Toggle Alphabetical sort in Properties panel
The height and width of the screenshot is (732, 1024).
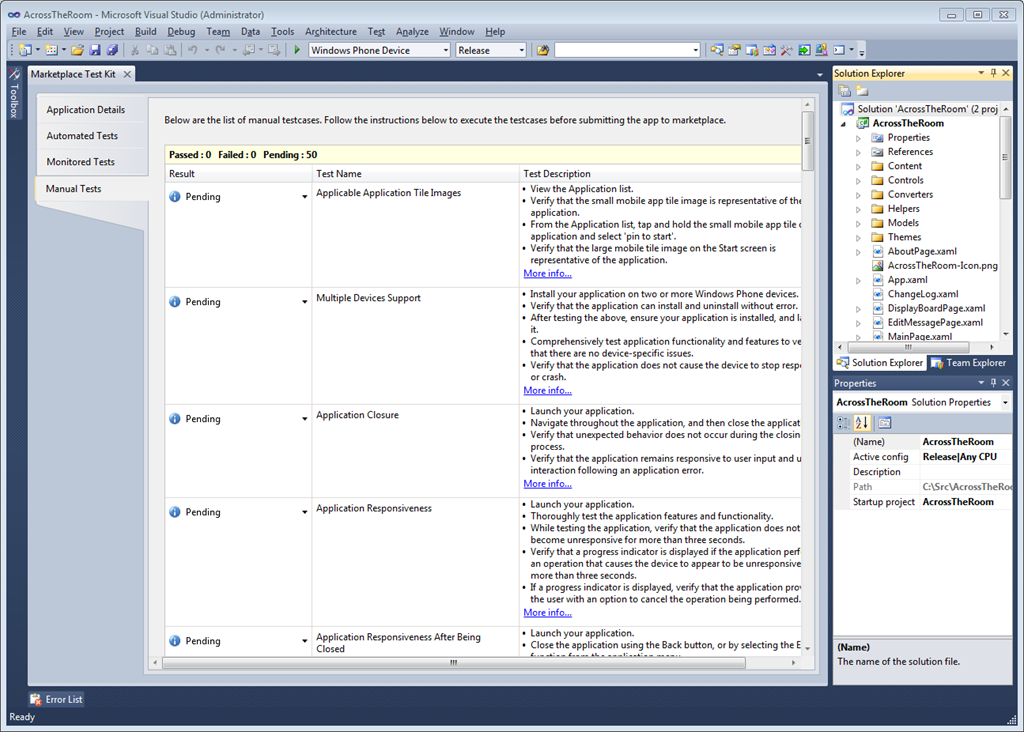(x=862, y=422)
